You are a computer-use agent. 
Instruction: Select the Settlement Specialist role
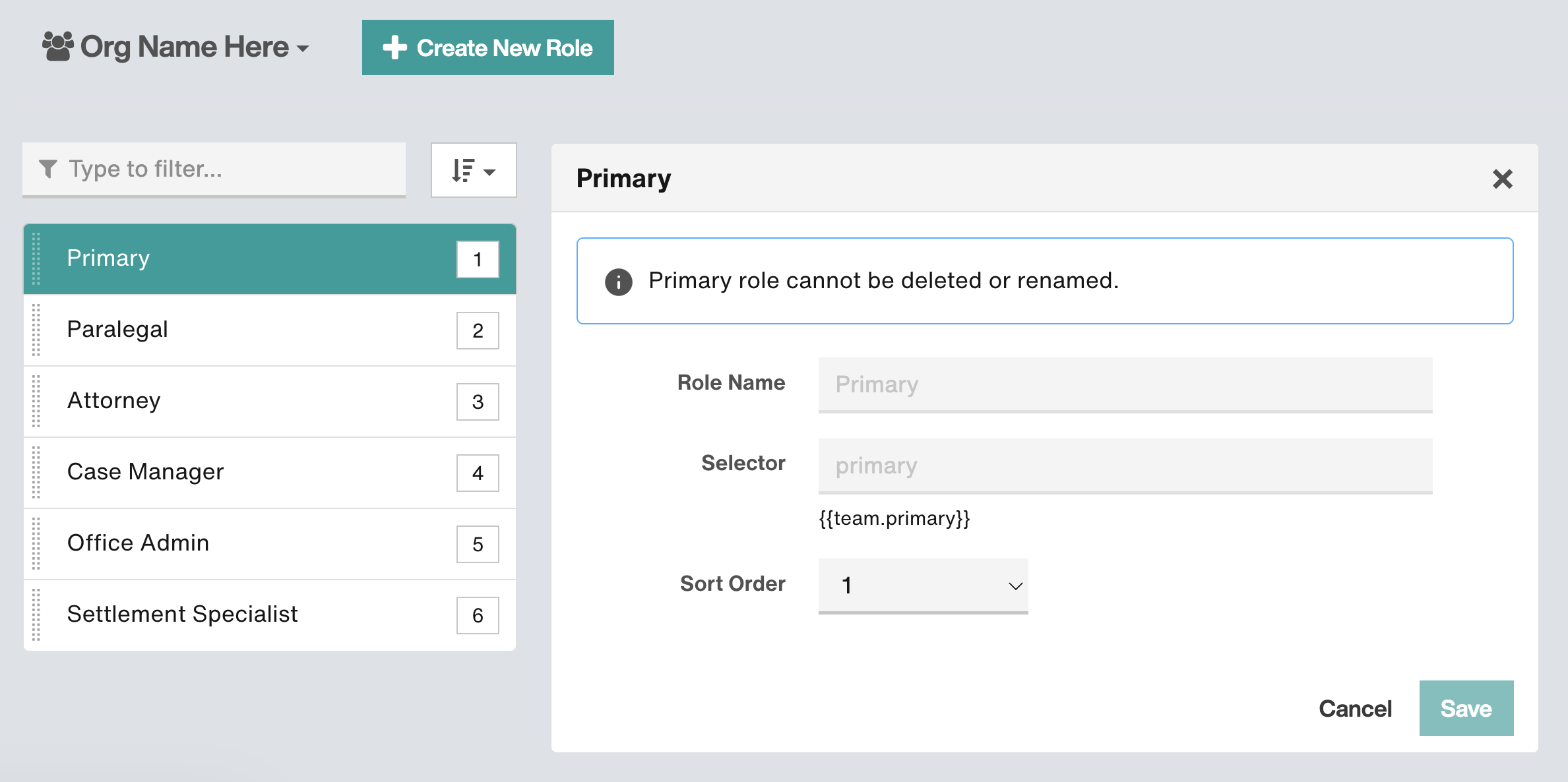tap(270, 615)
